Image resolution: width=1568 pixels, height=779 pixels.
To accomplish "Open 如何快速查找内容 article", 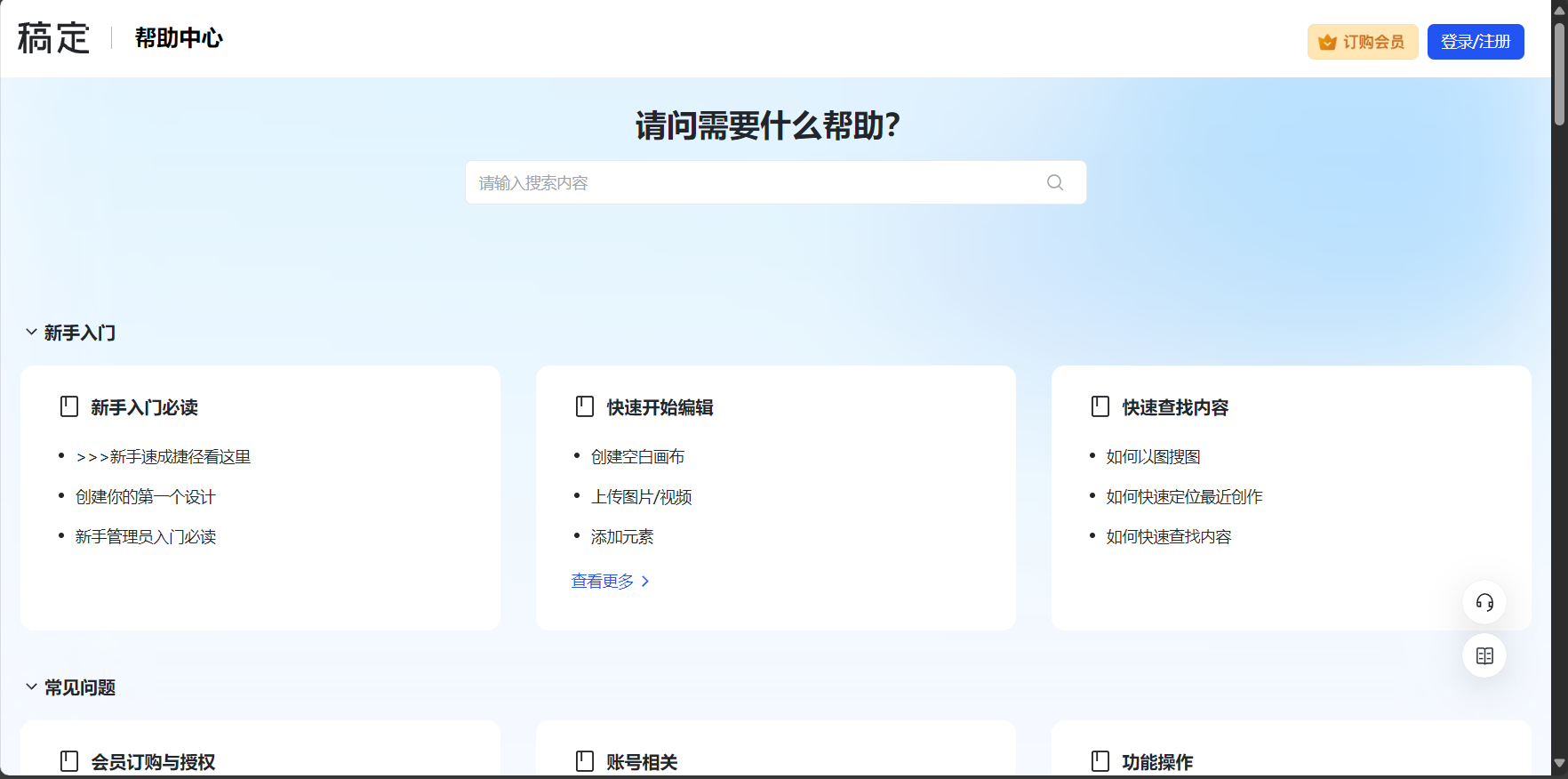I will coord(1169,537).
